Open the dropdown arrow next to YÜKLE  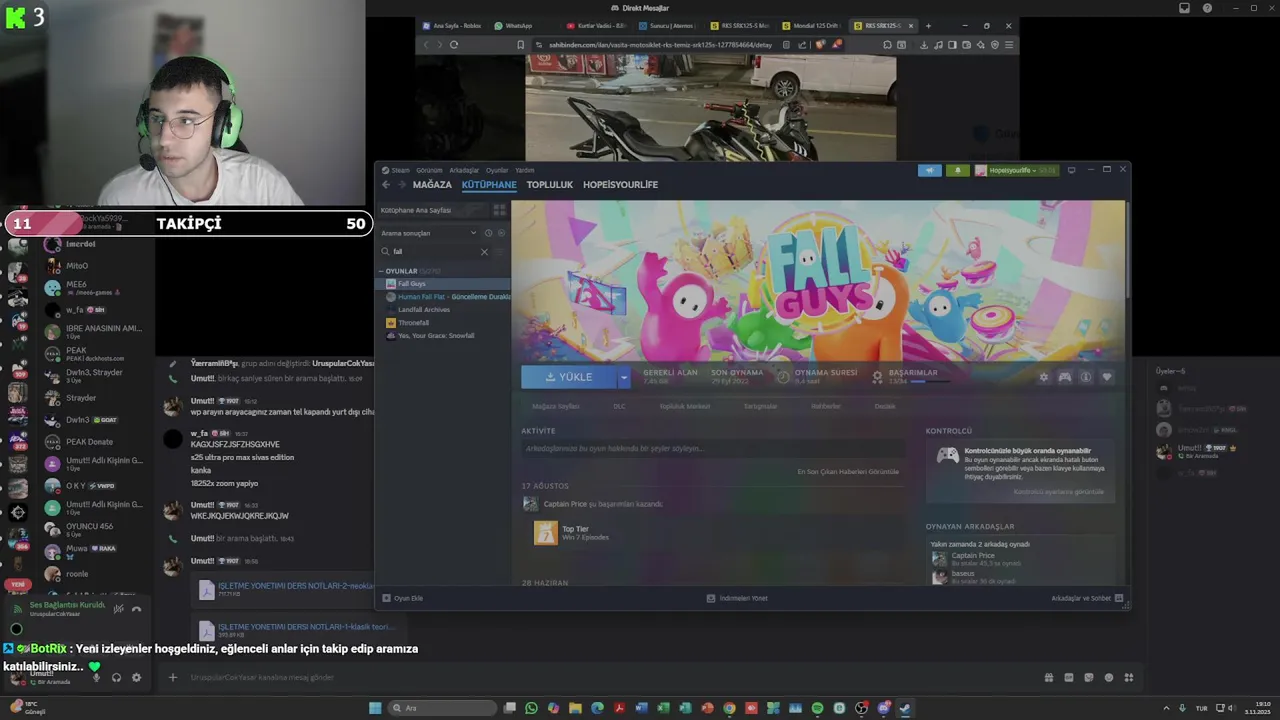click(624, 377)
